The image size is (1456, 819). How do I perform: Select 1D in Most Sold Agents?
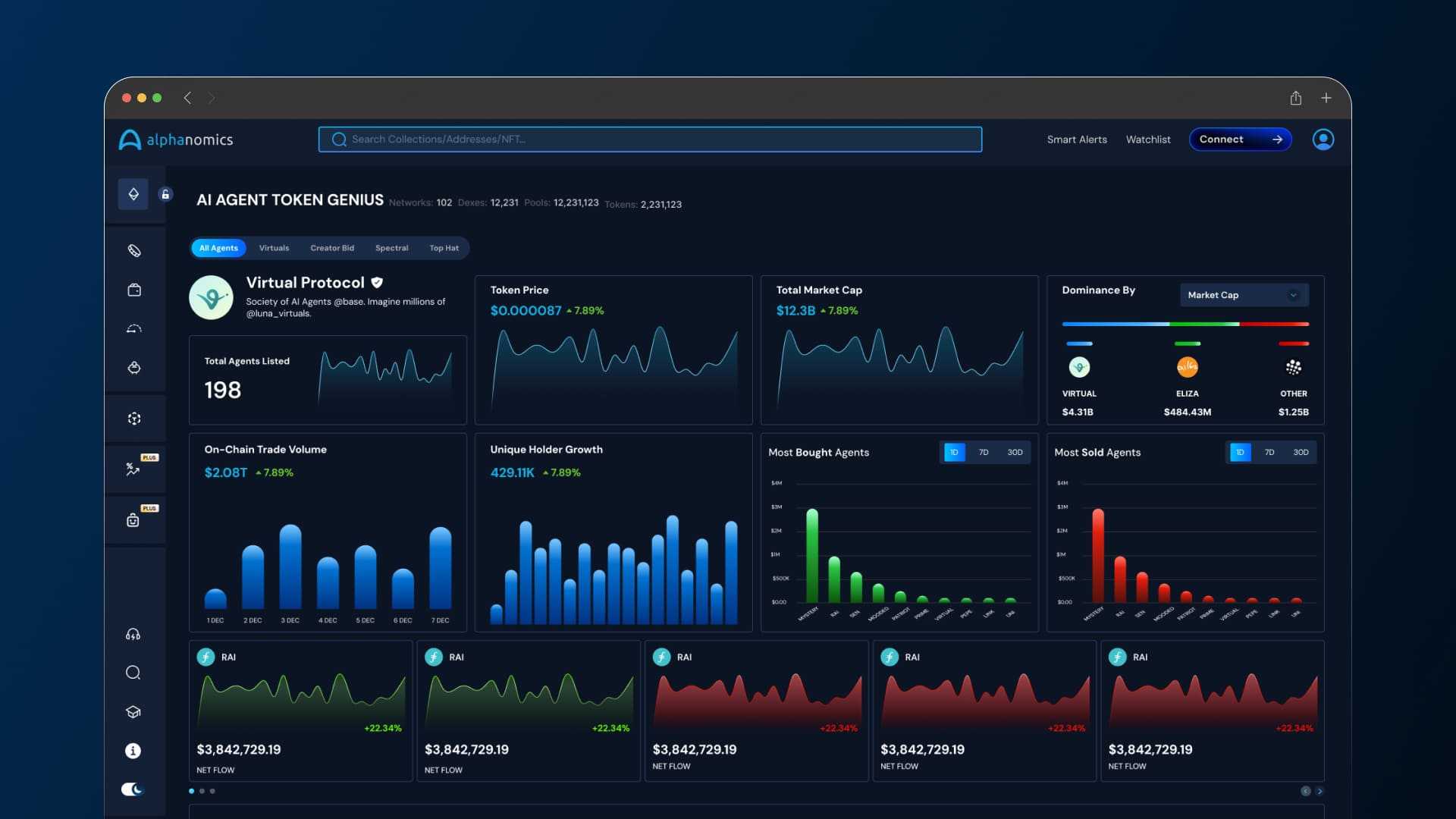(1240, 452)
